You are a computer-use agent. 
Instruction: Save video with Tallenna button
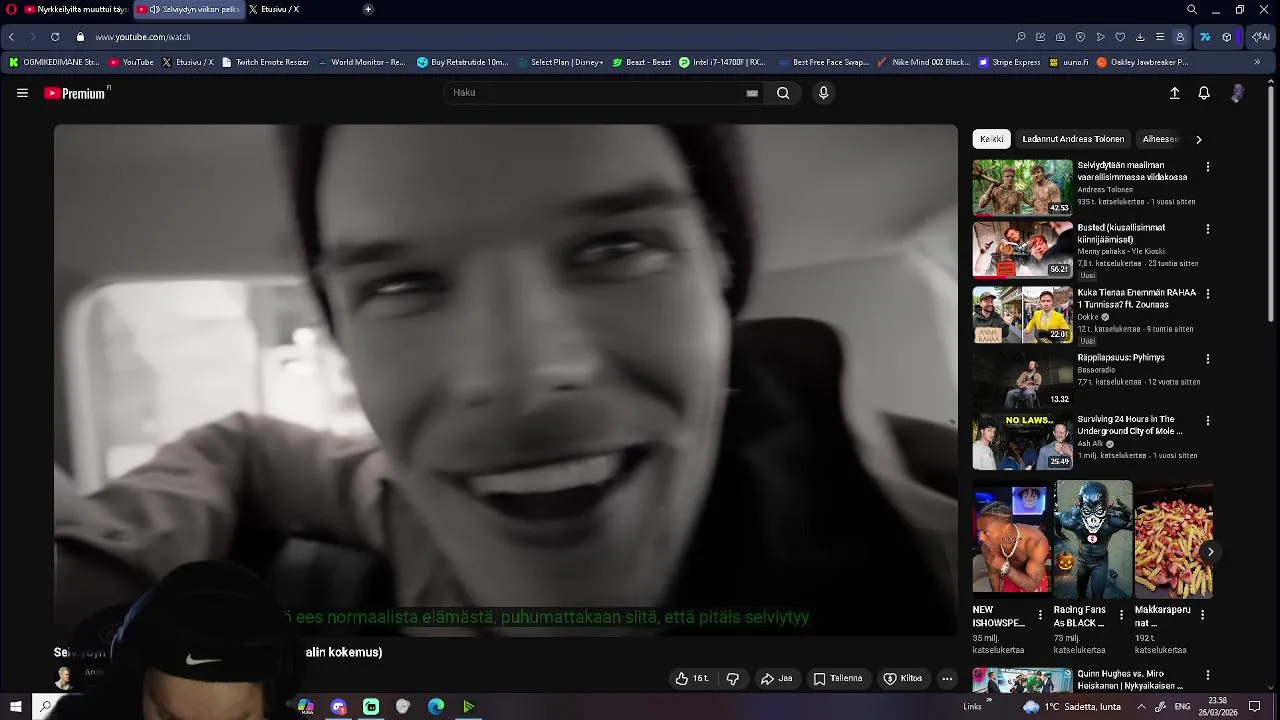tap(837, 679)
